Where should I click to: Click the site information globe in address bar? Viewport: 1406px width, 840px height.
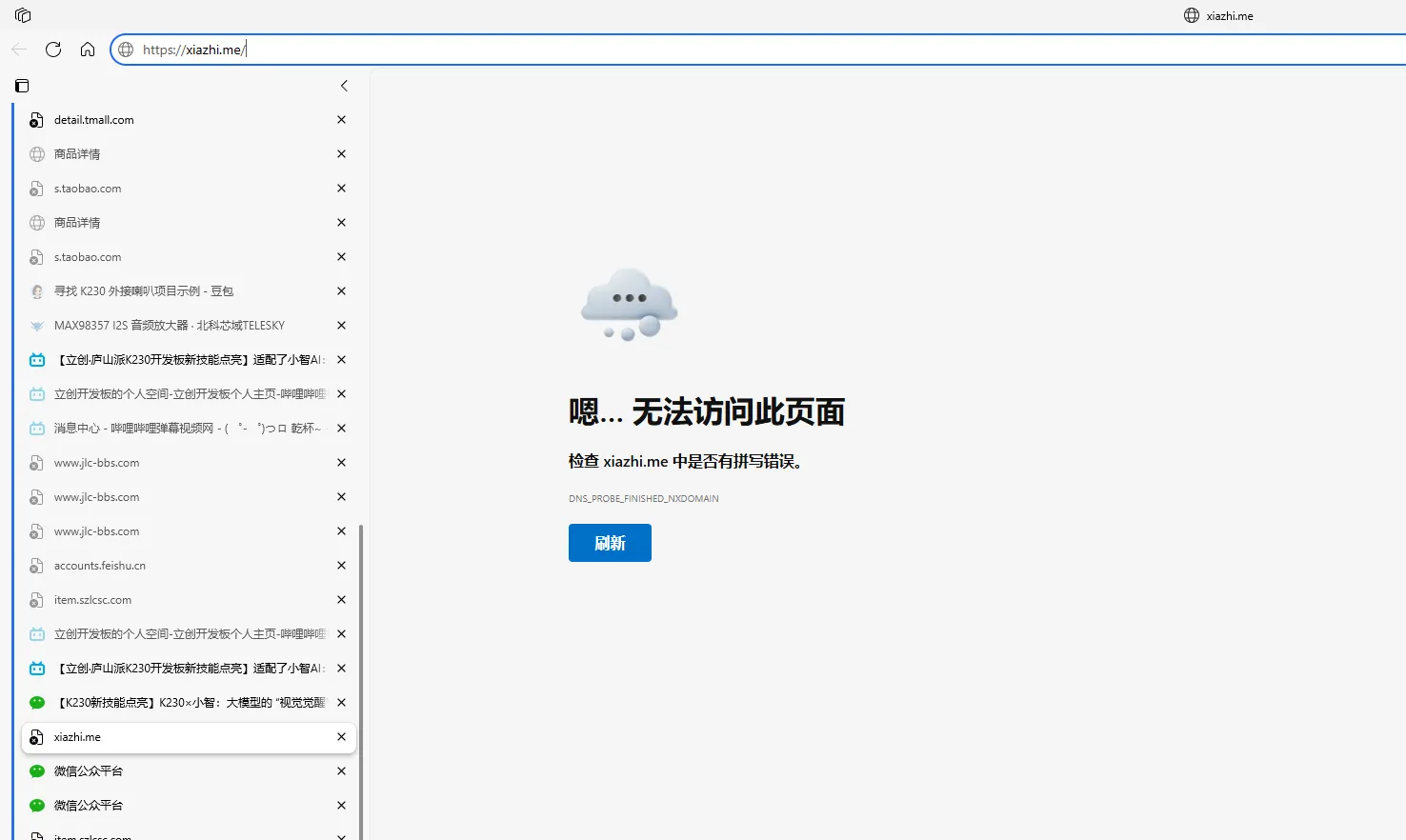point(125,49)
